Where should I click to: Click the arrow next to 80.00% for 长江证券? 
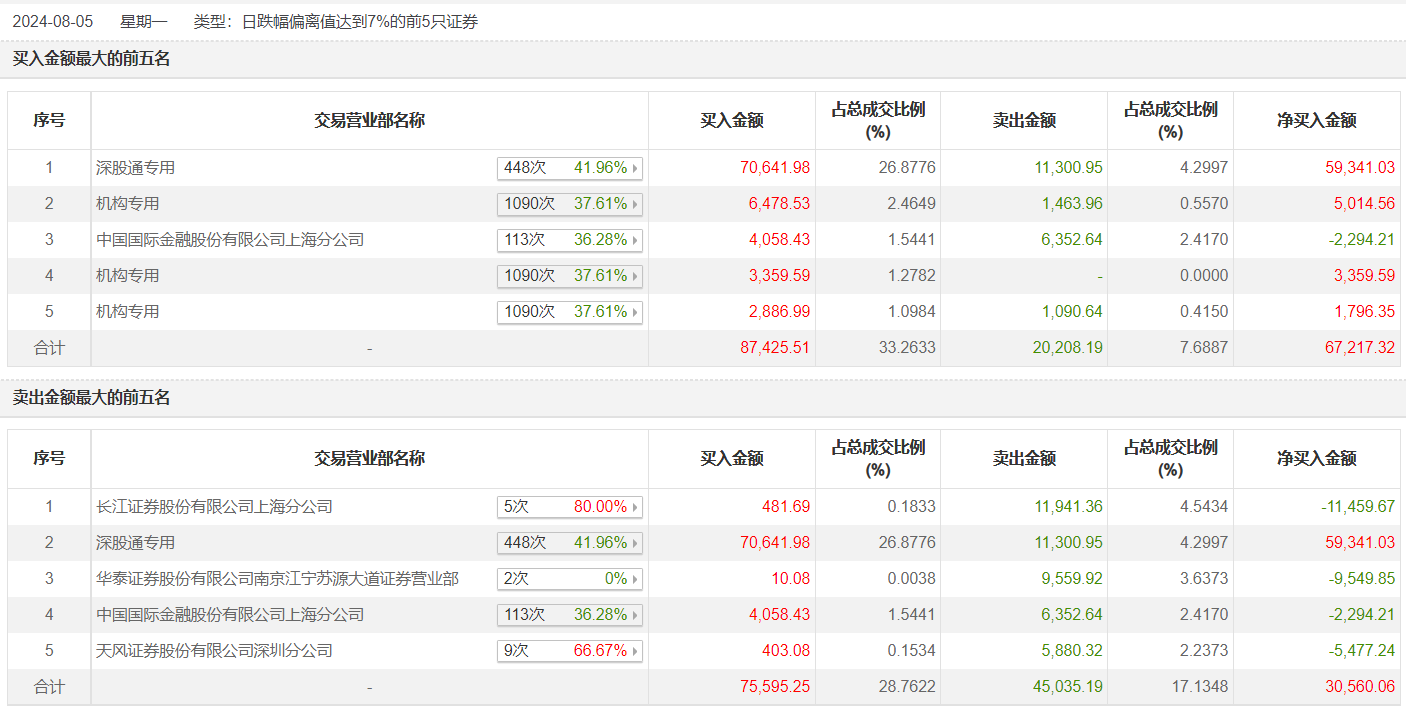[x=635, y=507]
